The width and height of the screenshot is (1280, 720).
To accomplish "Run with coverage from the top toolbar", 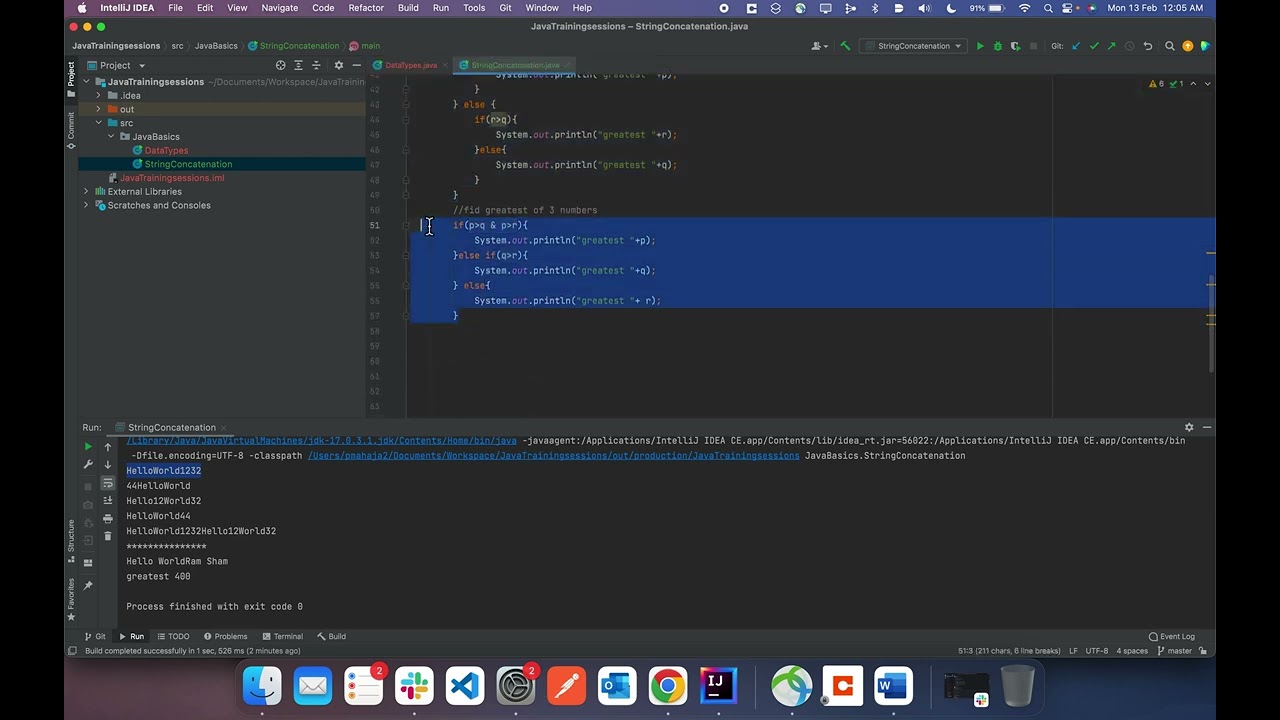I will (1014, 46).
